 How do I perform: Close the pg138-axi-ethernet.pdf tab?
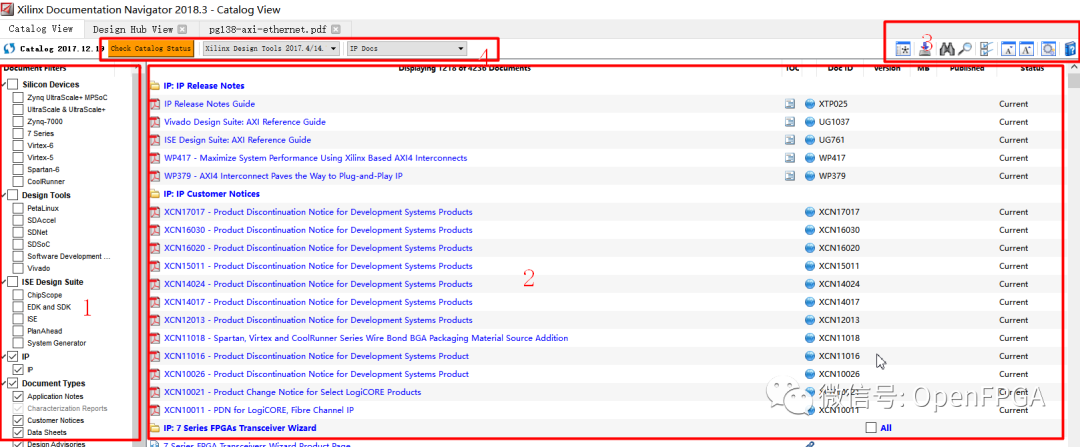click(335, 30)
